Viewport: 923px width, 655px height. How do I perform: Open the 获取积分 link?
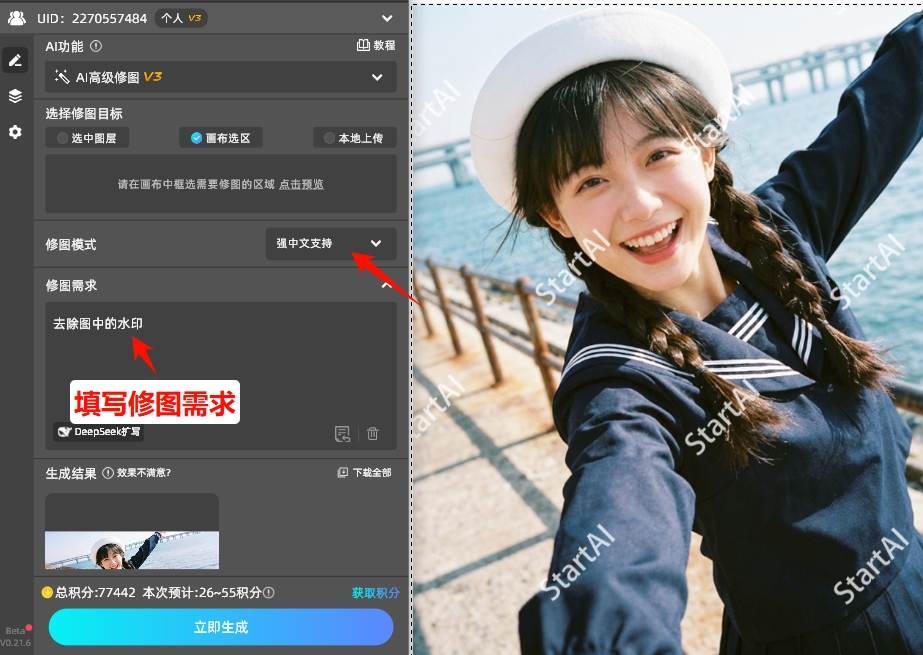[x=374, y=593]
